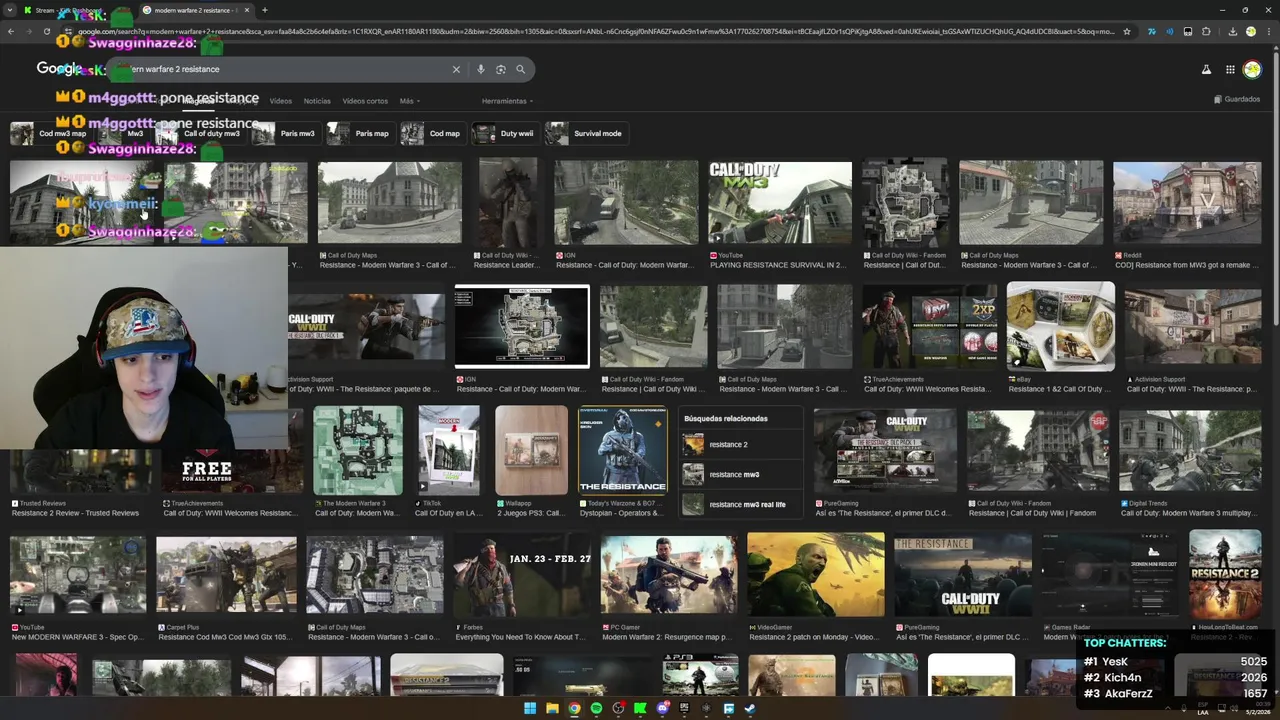Open the Search Labs flask icon
This screenshot has width=1280, height=720.
click(x=1206, y=69)
